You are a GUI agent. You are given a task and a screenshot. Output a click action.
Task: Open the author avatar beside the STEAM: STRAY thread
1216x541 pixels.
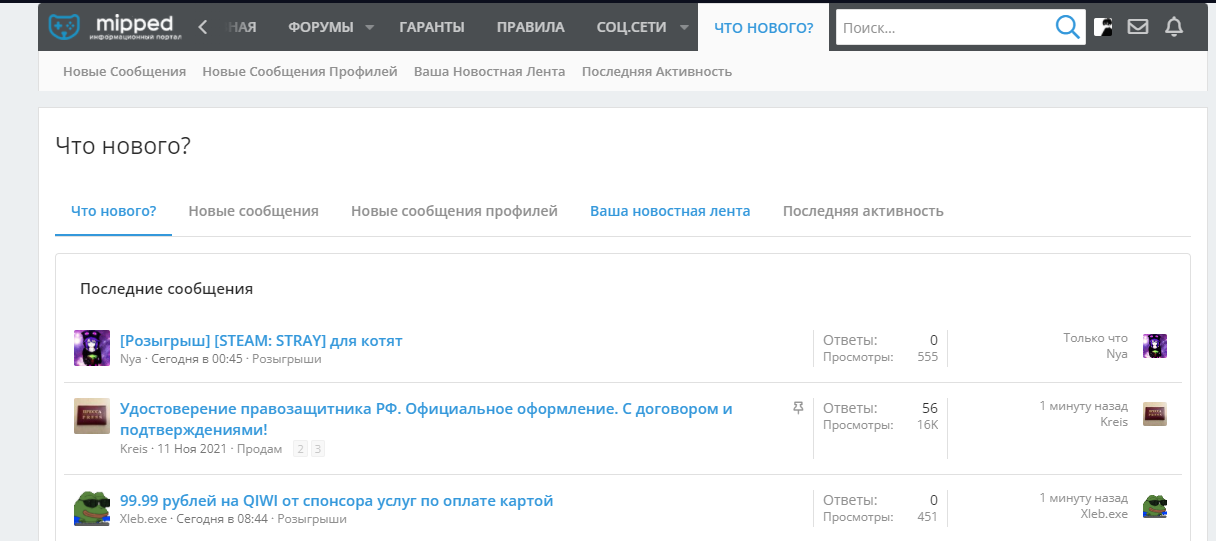click(92, 348)
